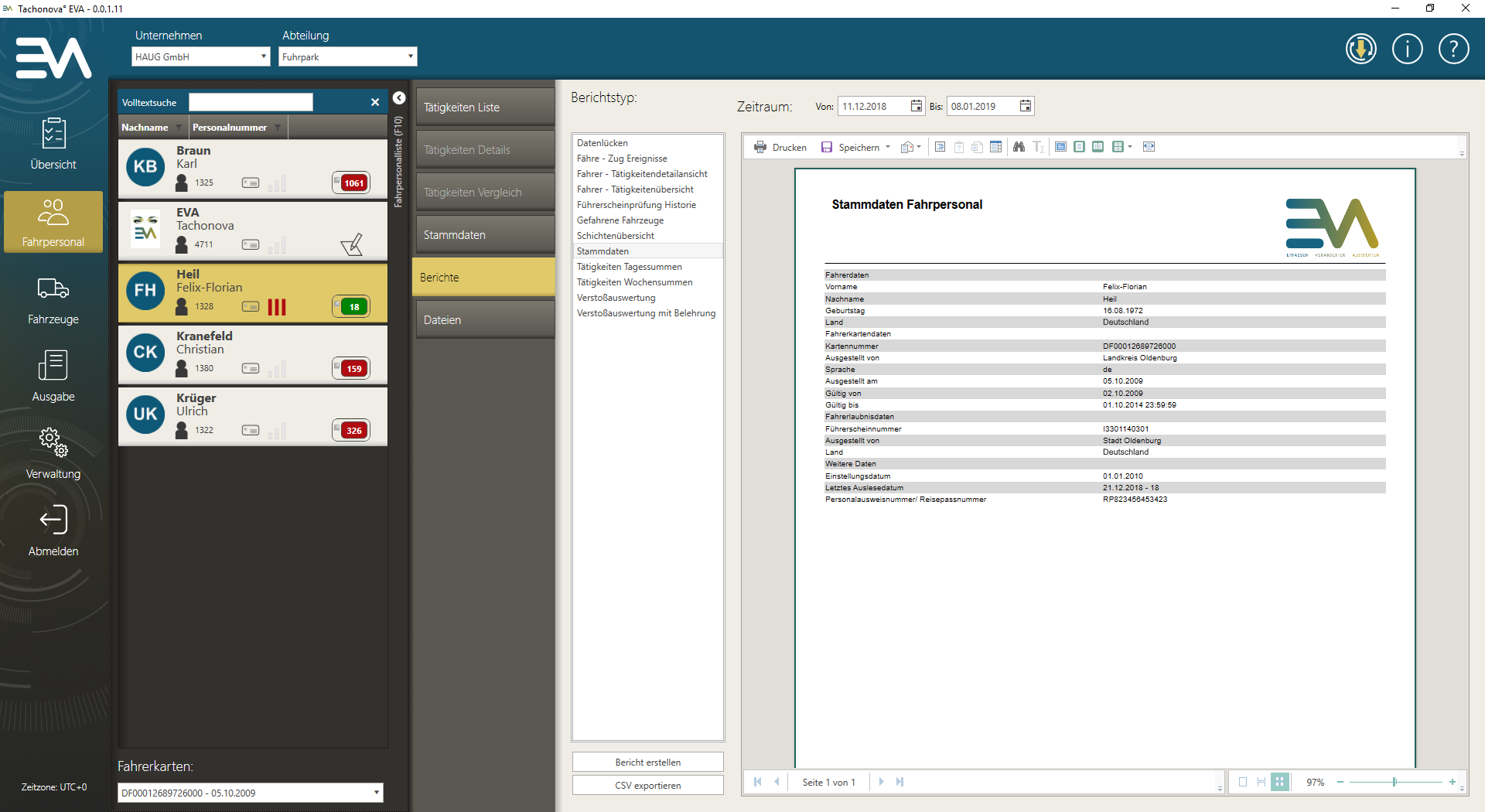
Task: Expand the Abteilung dropdown showing Fuhrpark
Action: point(347,56)
